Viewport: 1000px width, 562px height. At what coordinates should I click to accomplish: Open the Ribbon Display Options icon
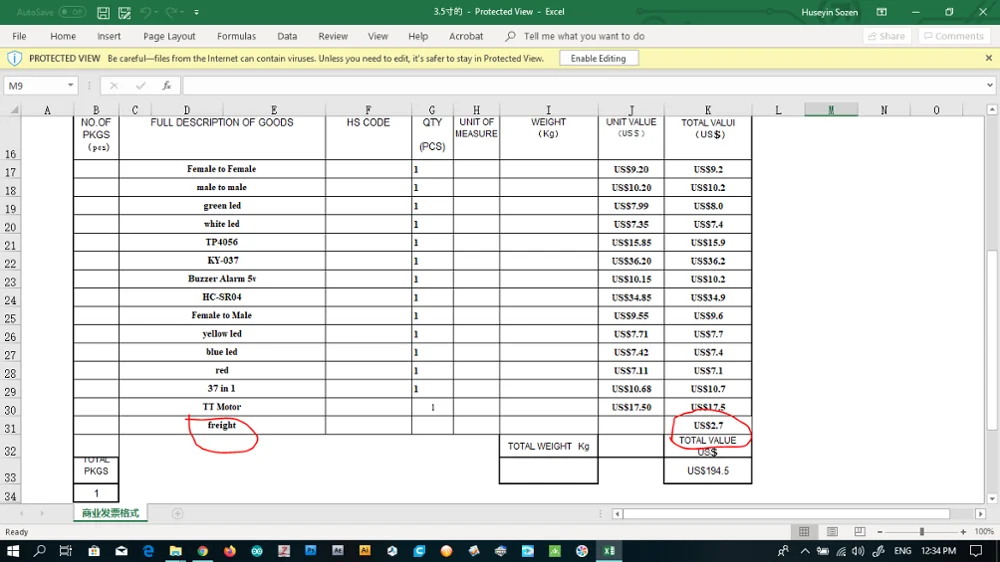pos(881,12)
